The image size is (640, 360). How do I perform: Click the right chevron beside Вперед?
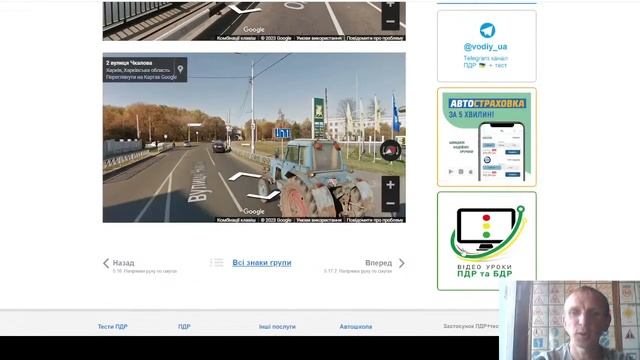pos(402,263)
